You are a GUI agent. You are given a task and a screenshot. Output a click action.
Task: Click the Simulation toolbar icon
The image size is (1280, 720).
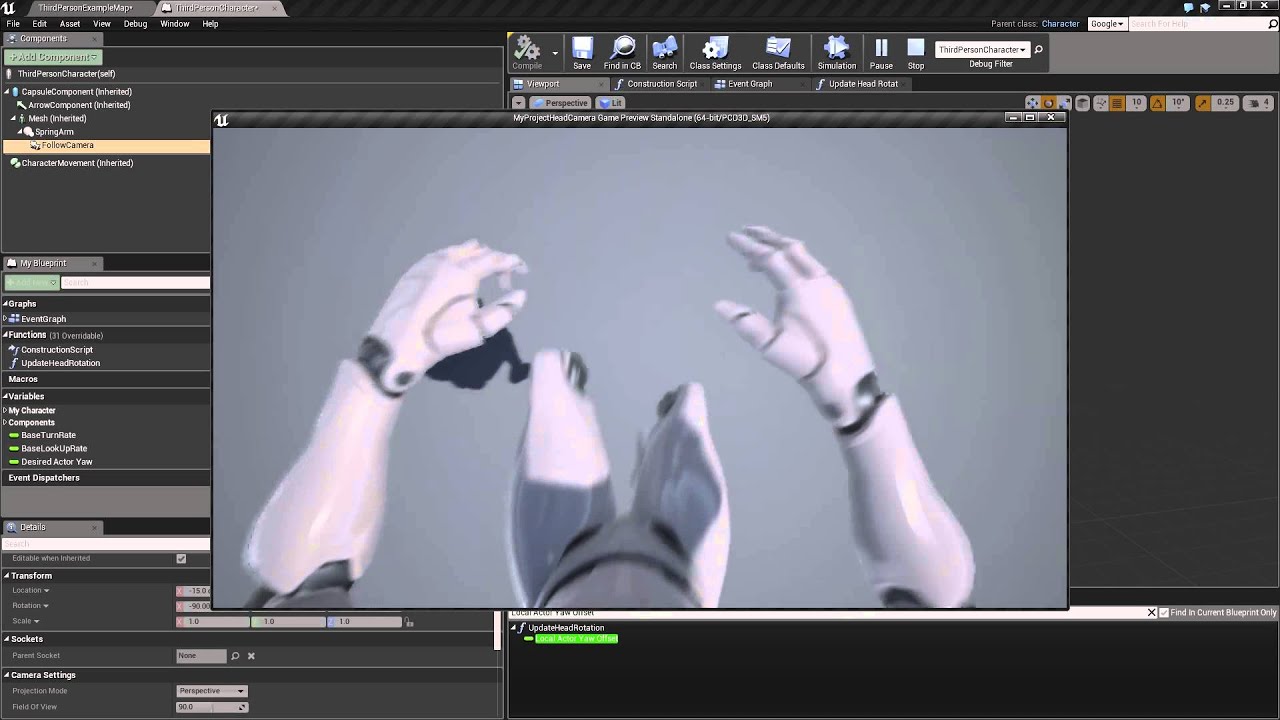(x=837, y=54)
